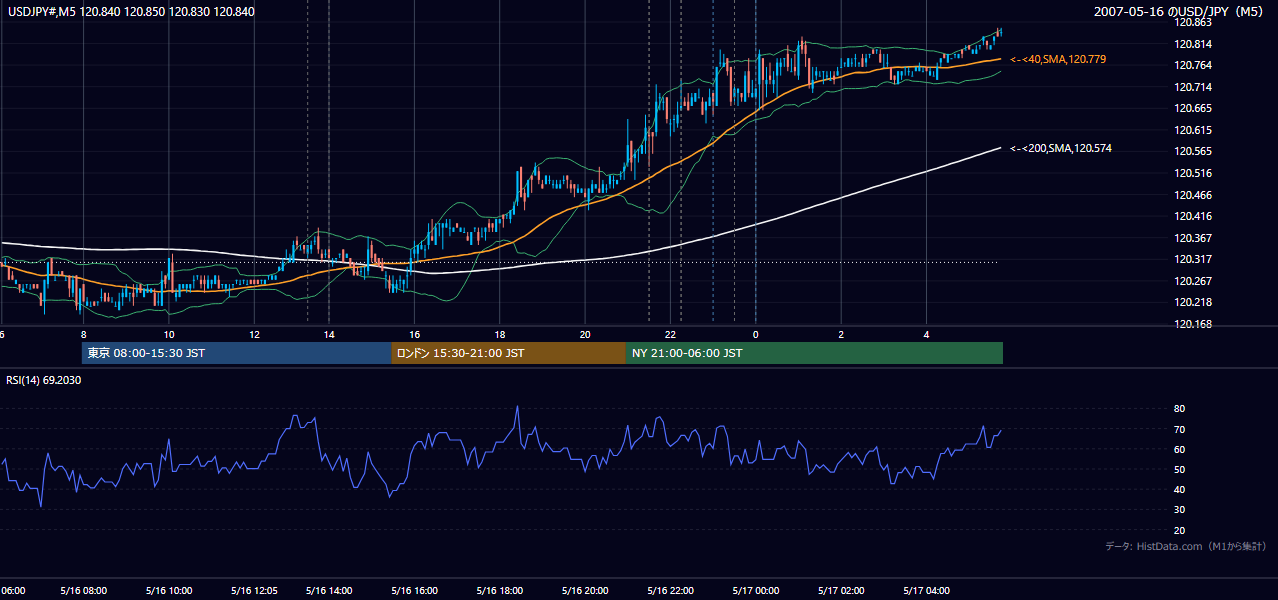Screen dimensions: 1278x600
Task: Click the 5/16 16:00 date label
Action: [x=414, y=591]
